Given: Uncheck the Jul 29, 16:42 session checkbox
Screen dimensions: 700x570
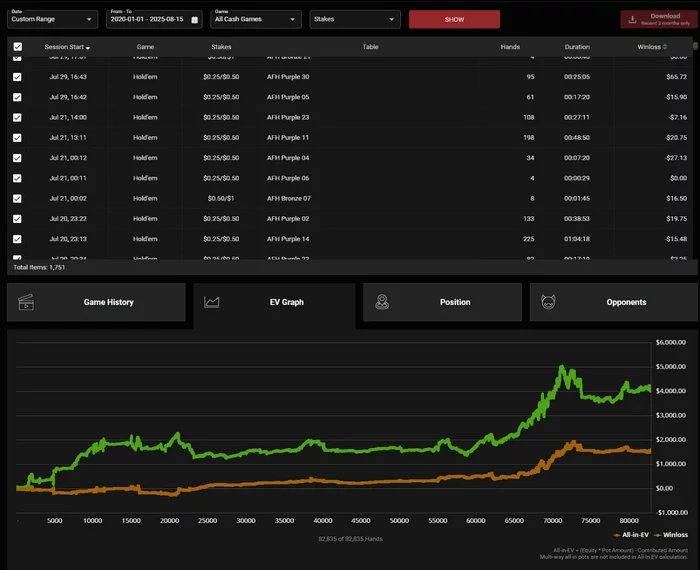Looking at the screenshot, I should (x=17, y=97).
